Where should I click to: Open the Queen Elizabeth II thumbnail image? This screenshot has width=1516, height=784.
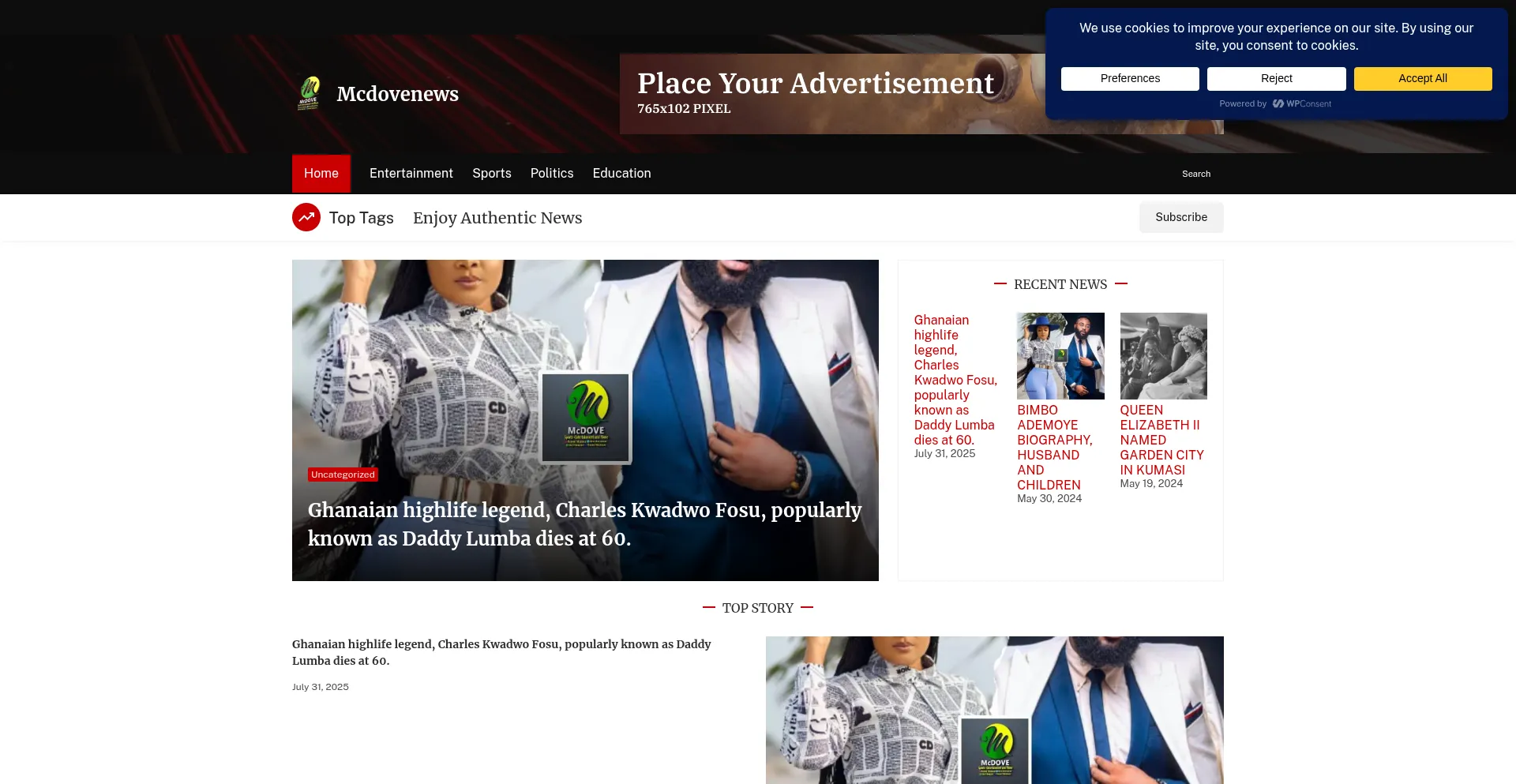[x=1163, y=355]
